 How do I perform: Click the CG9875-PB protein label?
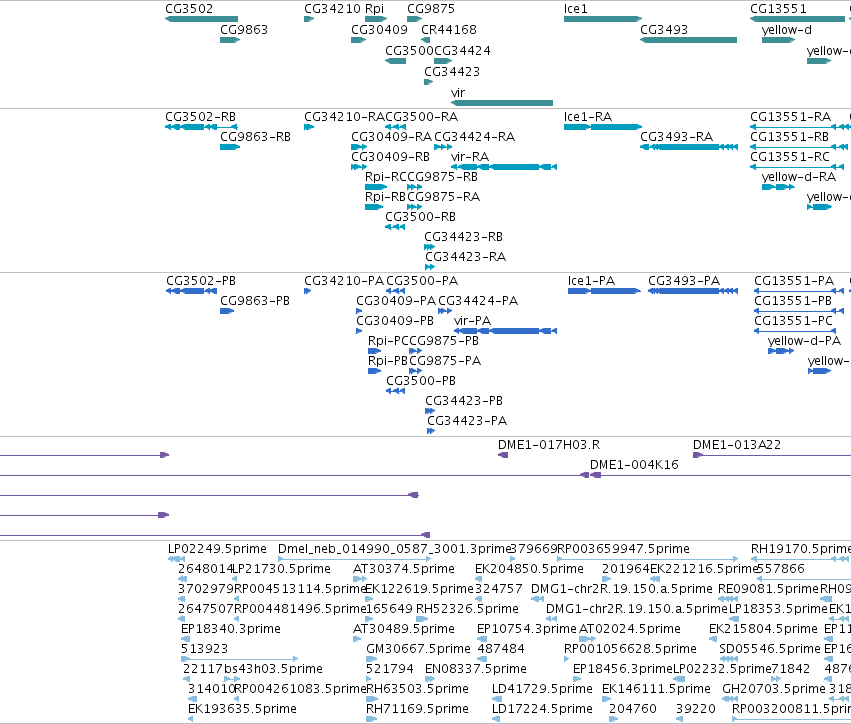[x=444, y=341]
